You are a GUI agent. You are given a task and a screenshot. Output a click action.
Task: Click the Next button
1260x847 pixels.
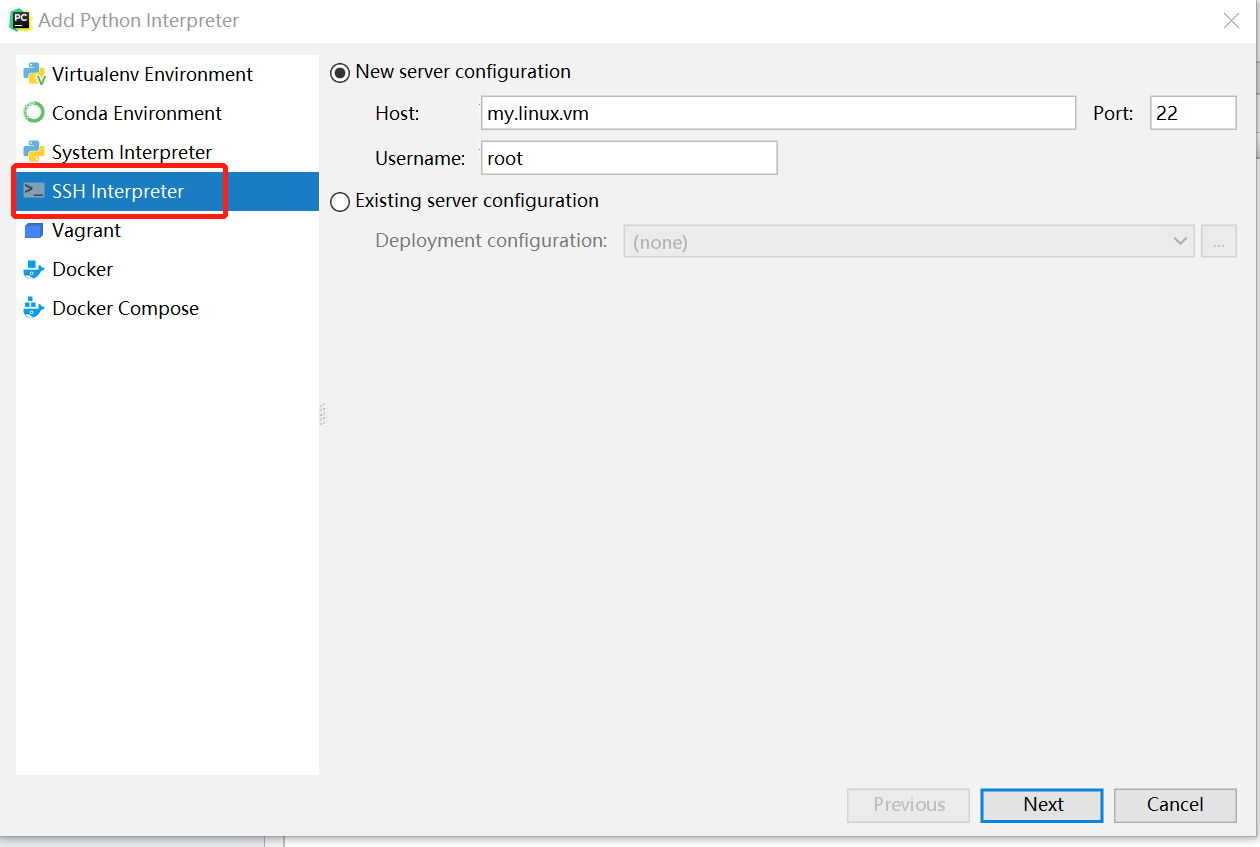tap(1042, 805)
